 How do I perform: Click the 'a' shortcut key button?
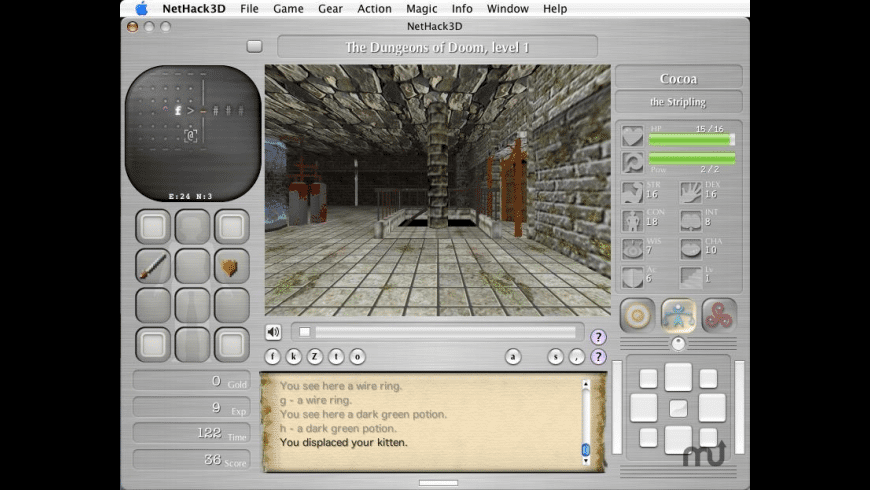513,356
